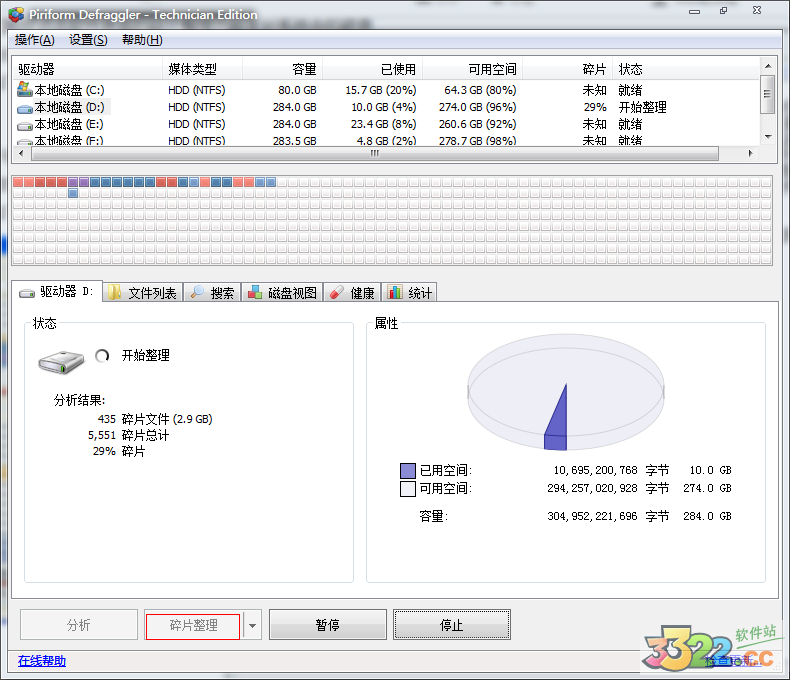790x680 pixels.
Task: Click the horizontal scrollbar thumb in drive list
Action: 374,154
